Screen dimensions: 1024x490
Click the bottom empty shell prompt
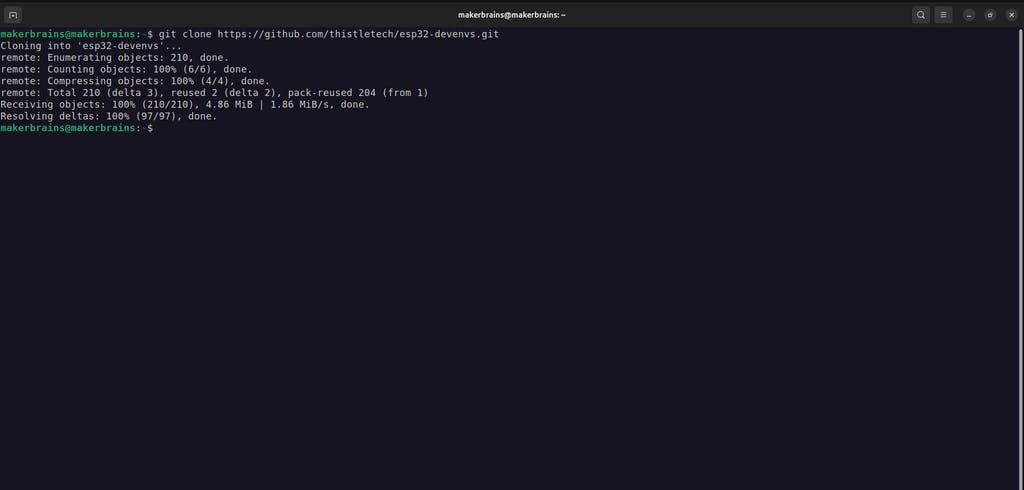coord(76,128)
